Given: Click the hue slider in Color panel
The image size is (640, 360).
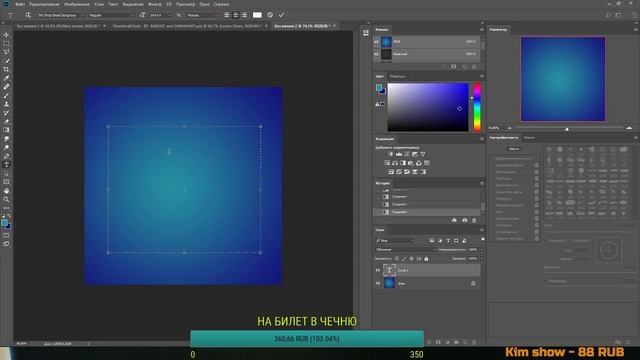Looking at the screenshot, I should click(x=477, y=107).
